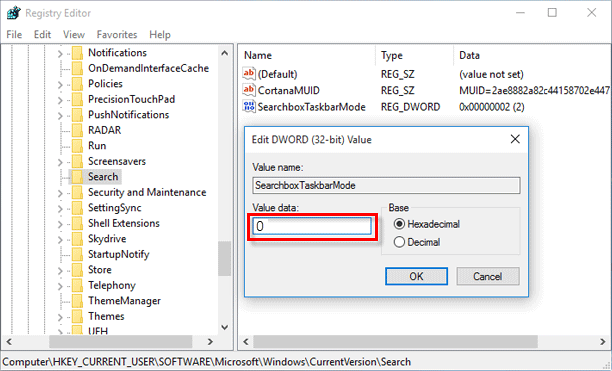The width and height of the screenshot is (612, 371).
Task: Select the SearchboxTaskbarMode value name
Action: coord(311,107)
